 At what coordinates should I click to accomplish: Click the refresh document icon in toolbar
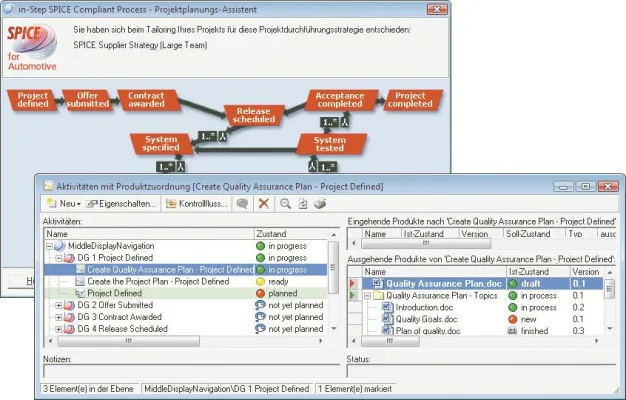[x=303, y=204]
